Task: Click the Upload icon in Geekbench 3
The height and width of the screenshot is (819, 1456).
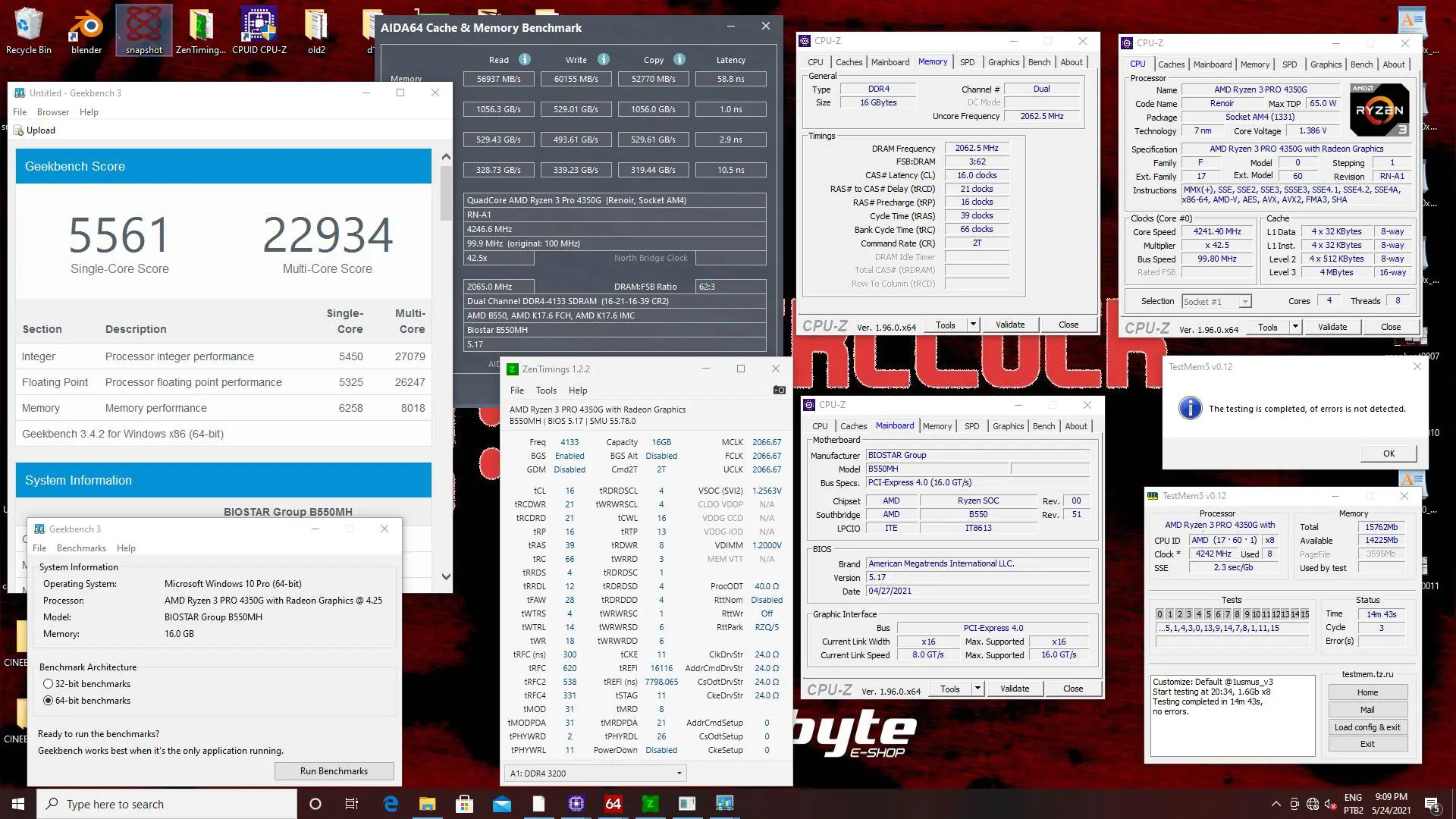Action: [19, 130]
